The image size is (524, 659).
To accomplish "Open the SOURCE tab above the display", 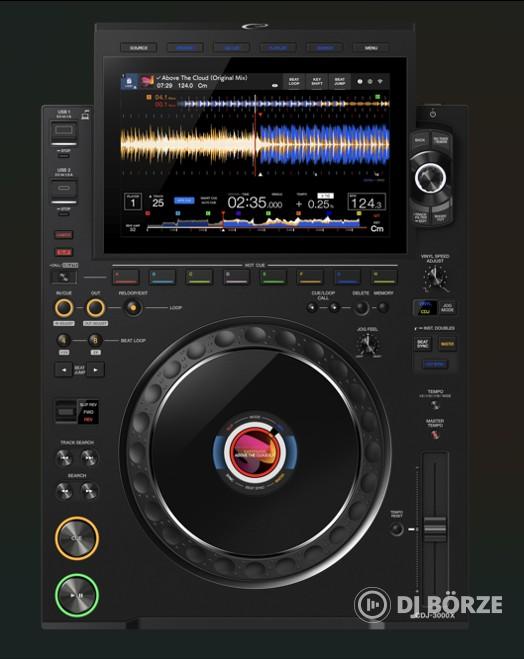I will click(x=139, y=48).
